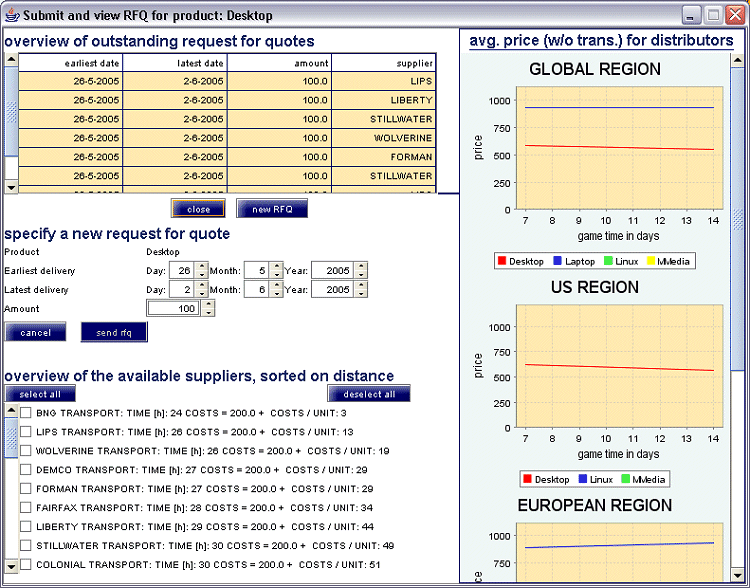Click the quotes table scrollbar up arrow
The image size is (750, 588).
click(11, 60)
